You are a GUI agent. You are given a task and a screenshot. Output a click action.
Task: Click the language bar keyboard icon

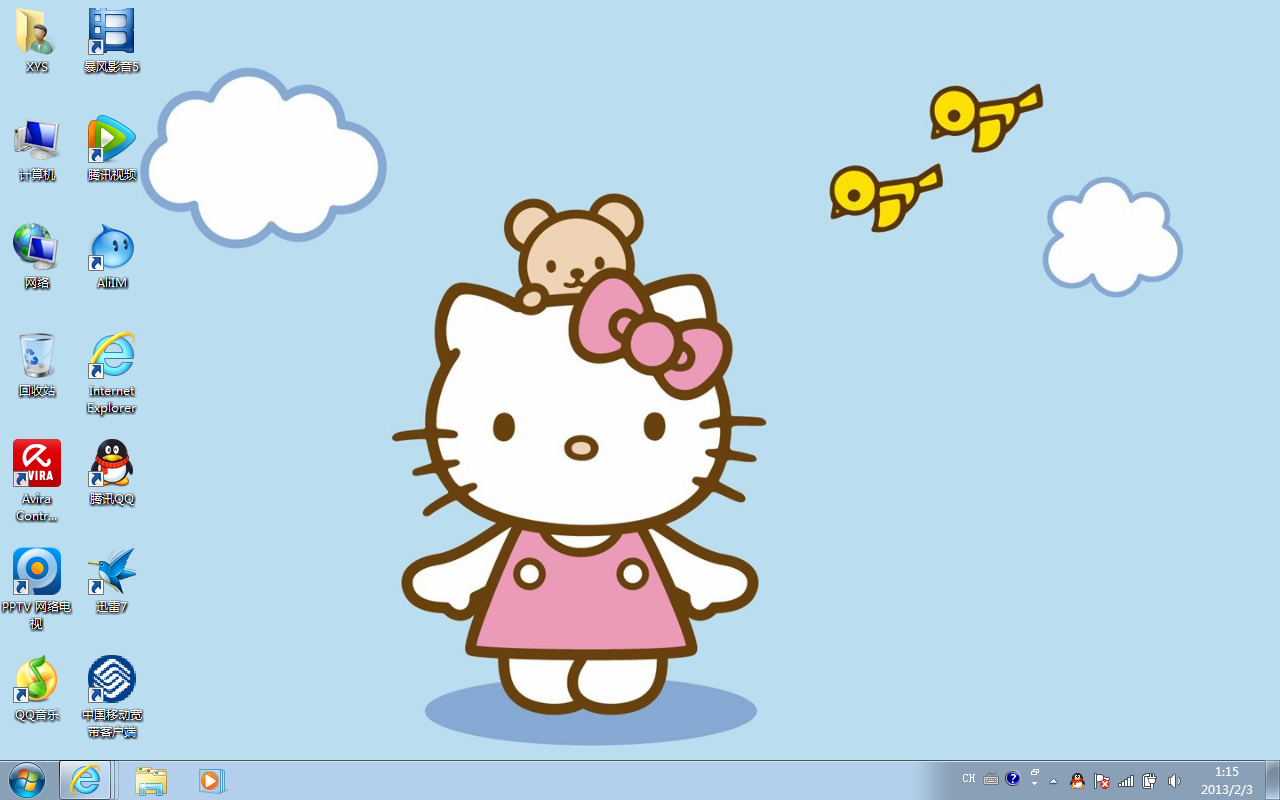pyautogui.click(x=991, y=779)
